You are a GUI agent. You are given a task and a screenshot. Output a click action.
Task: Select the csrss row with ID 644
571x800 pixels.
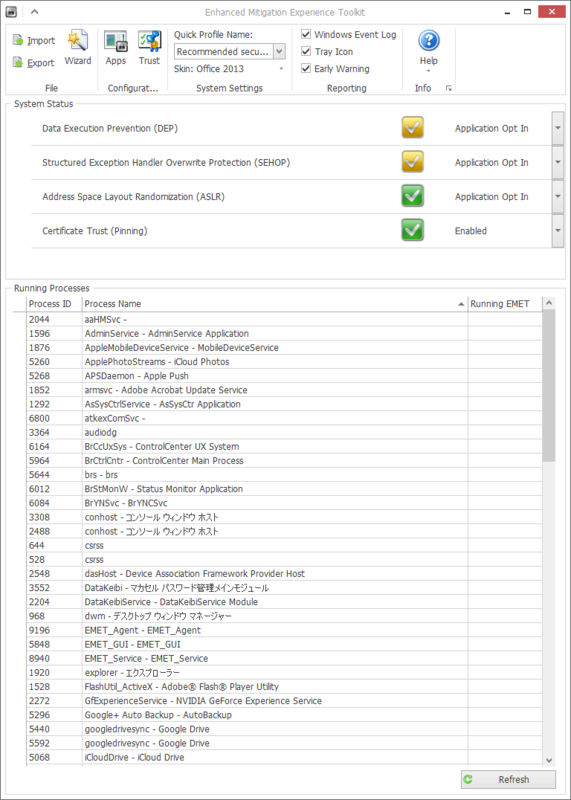pos(285,545)
